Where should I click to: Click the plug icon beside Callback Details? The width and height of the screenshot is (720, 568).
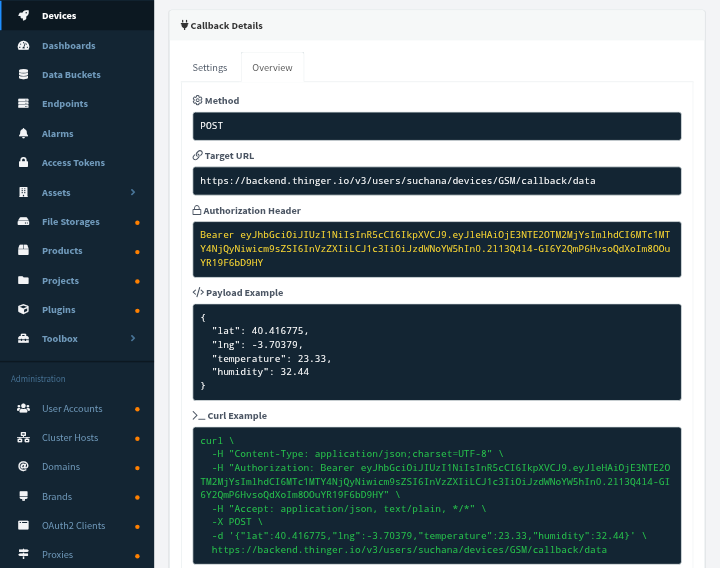coord(185,25)
